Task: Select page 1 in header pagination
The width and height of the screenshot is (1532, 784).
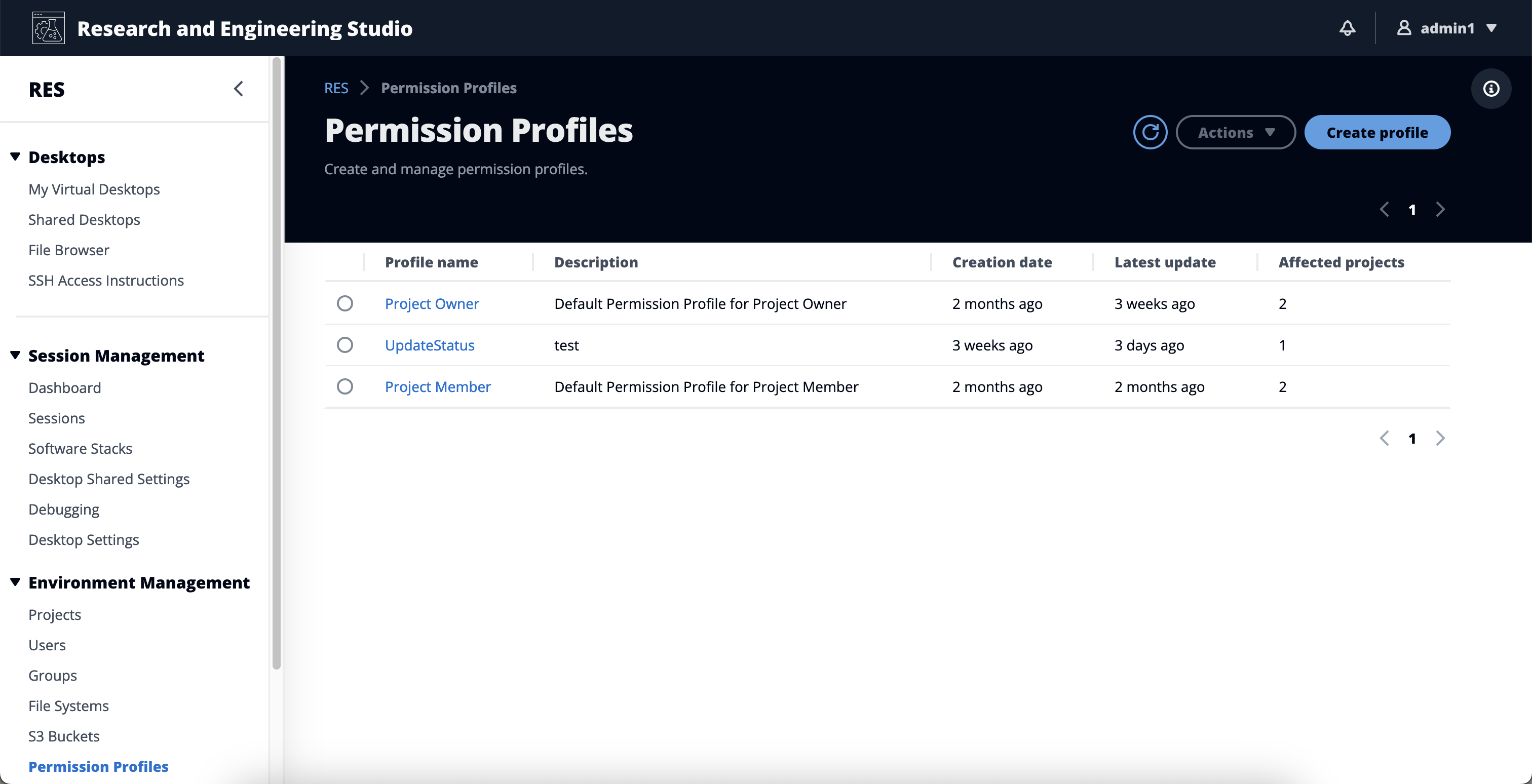Action: (1412, 210)
